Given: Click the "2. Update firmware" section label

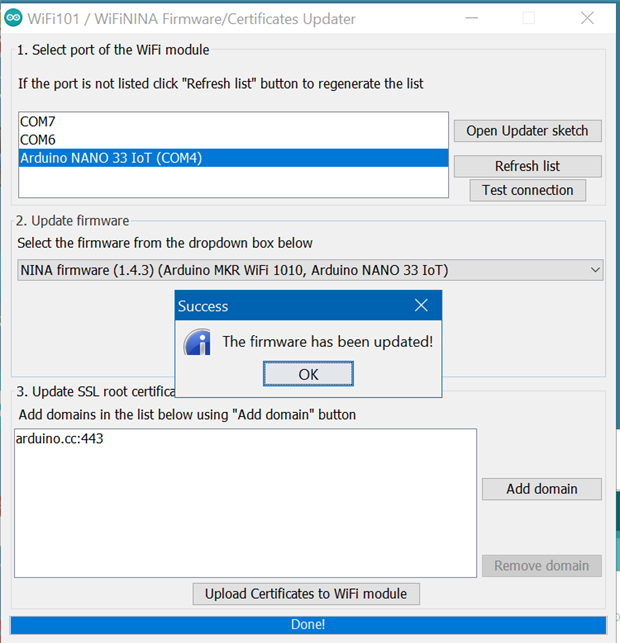Looking at the screenshot, I should point(73,221).
